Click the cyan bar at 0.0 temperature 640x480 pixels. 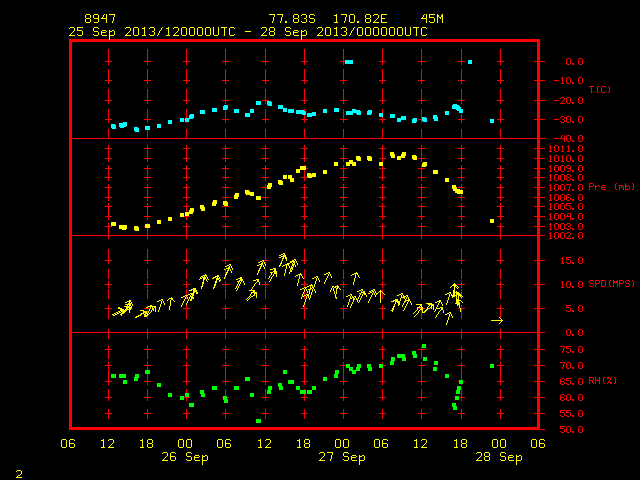click(x=349, y=62)
